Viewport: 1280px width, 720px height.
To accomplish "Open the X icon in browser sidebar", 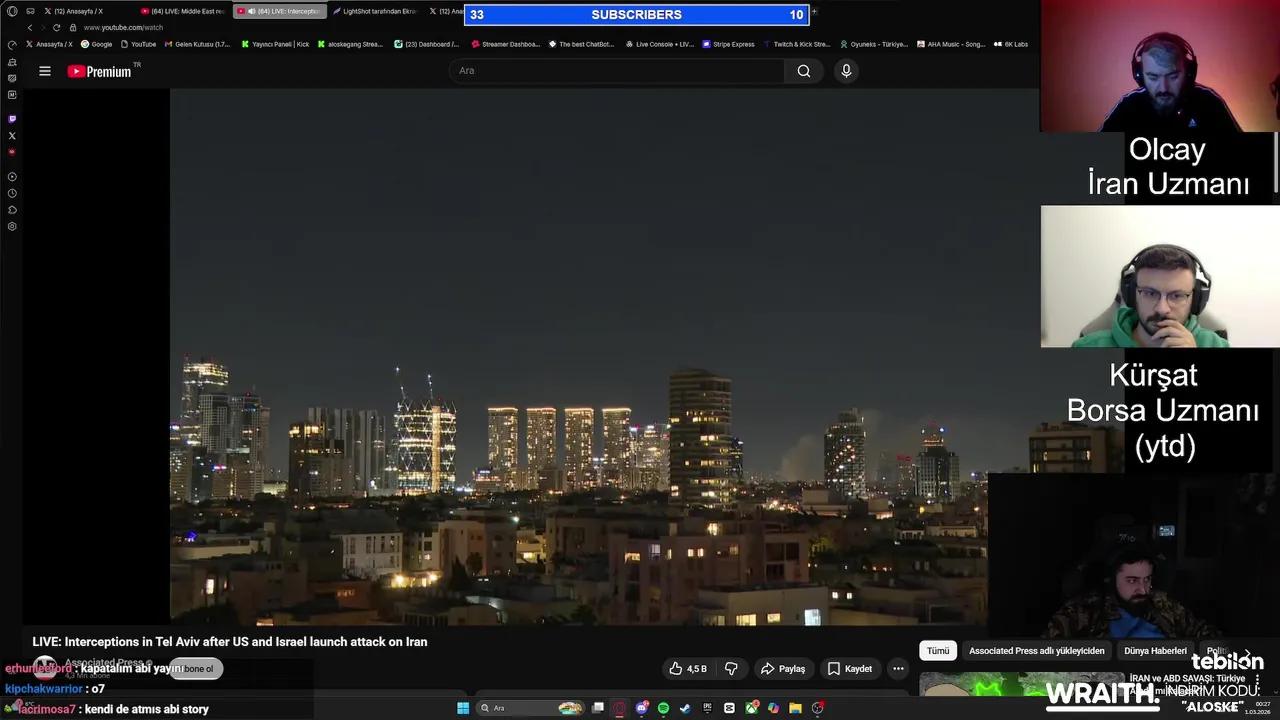I will (x=12, y=136).
